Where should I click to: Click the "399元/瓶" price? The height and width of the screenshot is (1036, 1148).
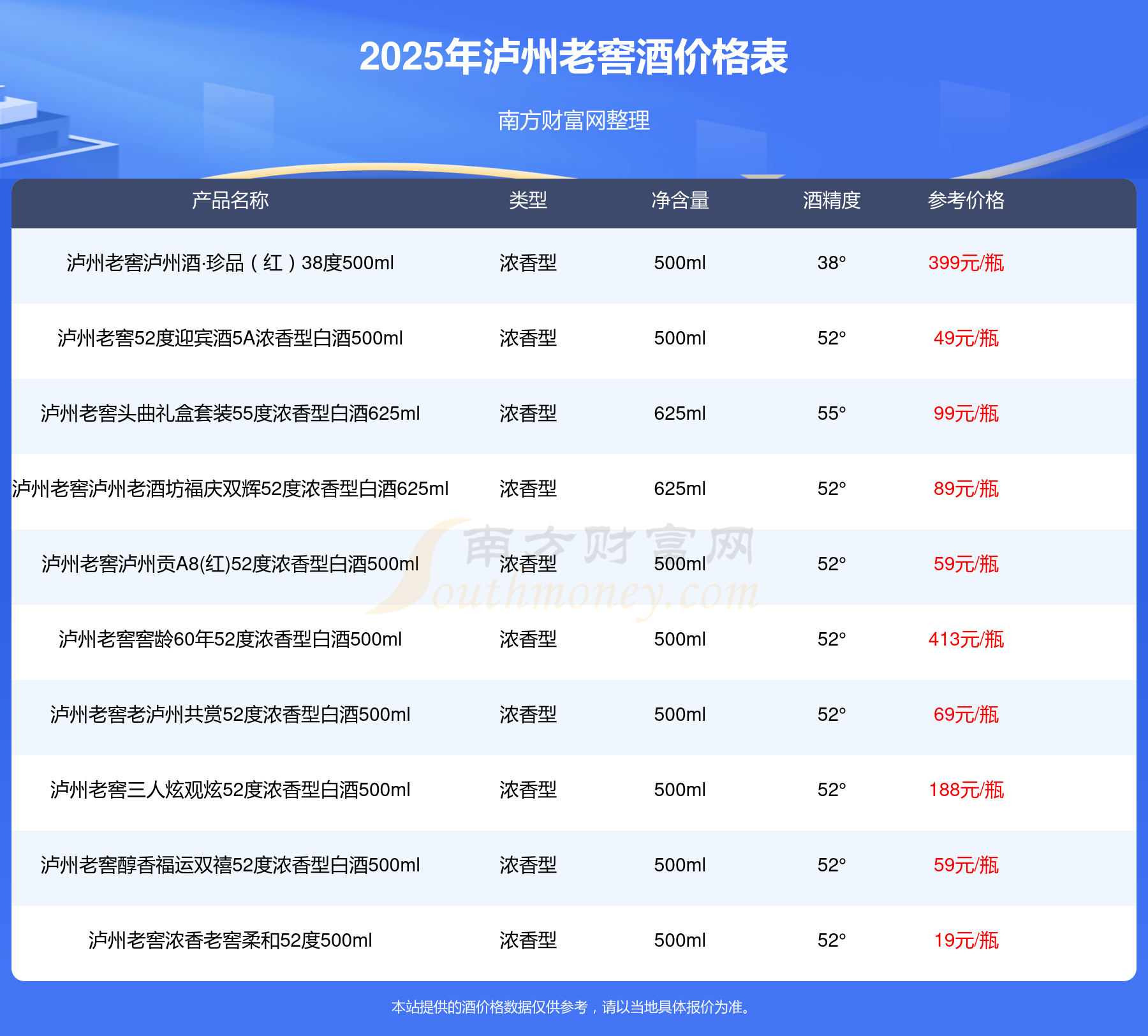966,263
